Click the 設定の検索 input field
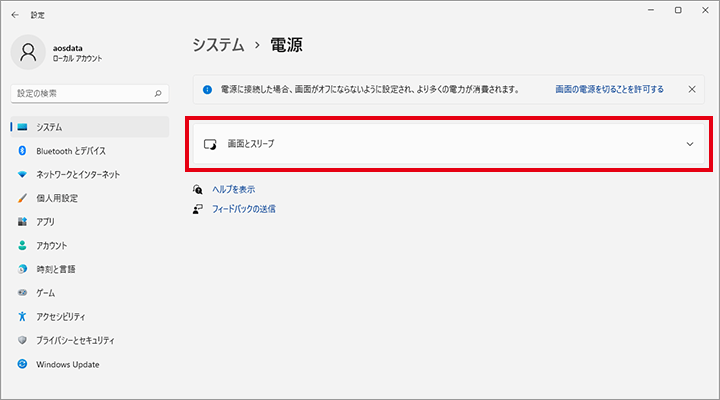 (x=82, y=93)
